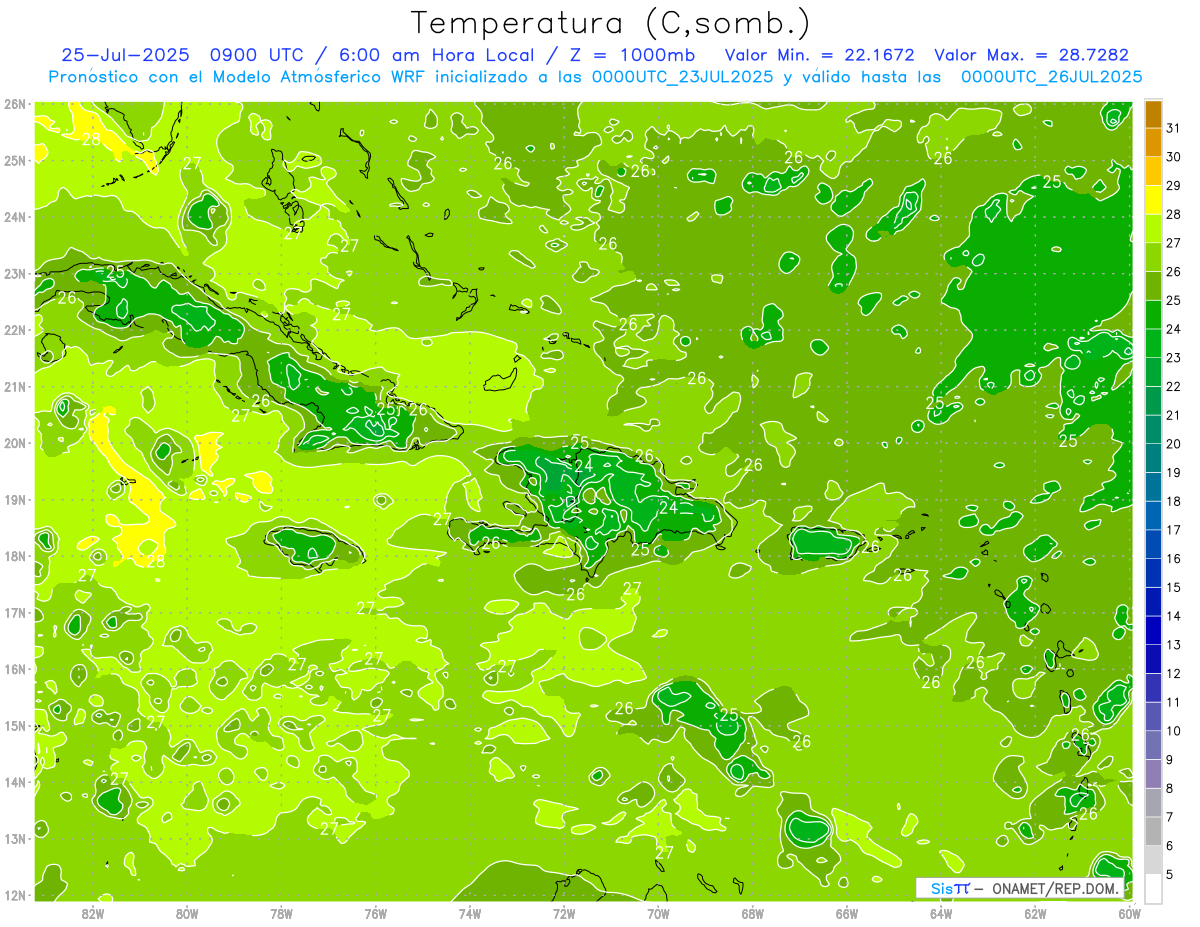
Task: Click latitude axis label 21N
Action: coord(14,387)
